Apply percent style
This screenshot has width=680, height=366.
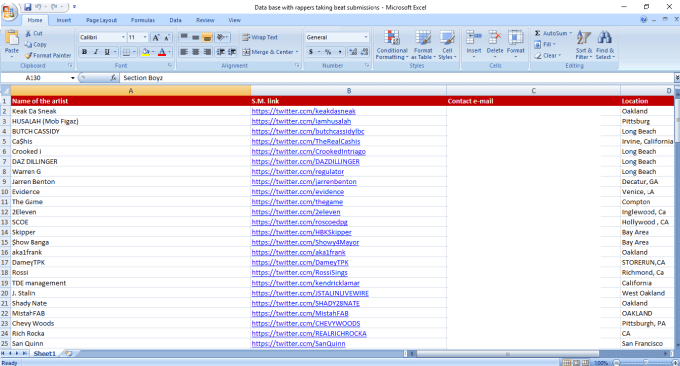pos(328,52)
